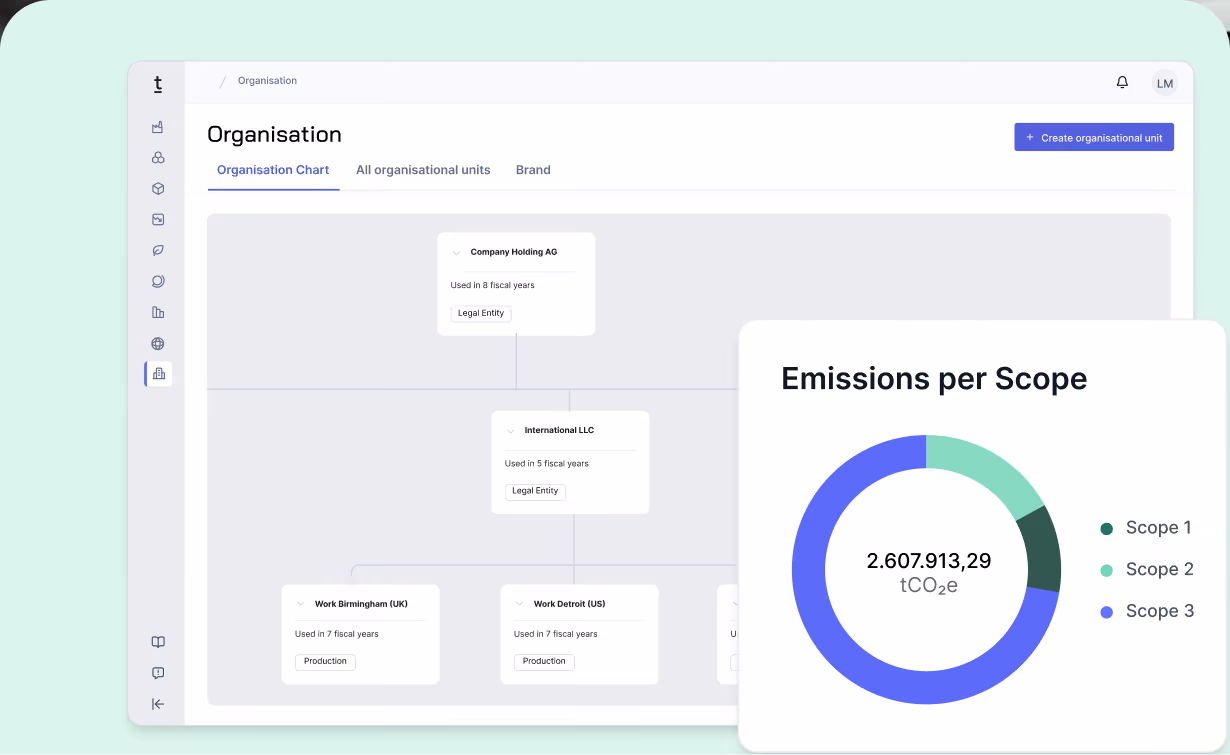Open the circular ring icon in the sidebar
This screenshot has width=1230, height=755.
158,282
